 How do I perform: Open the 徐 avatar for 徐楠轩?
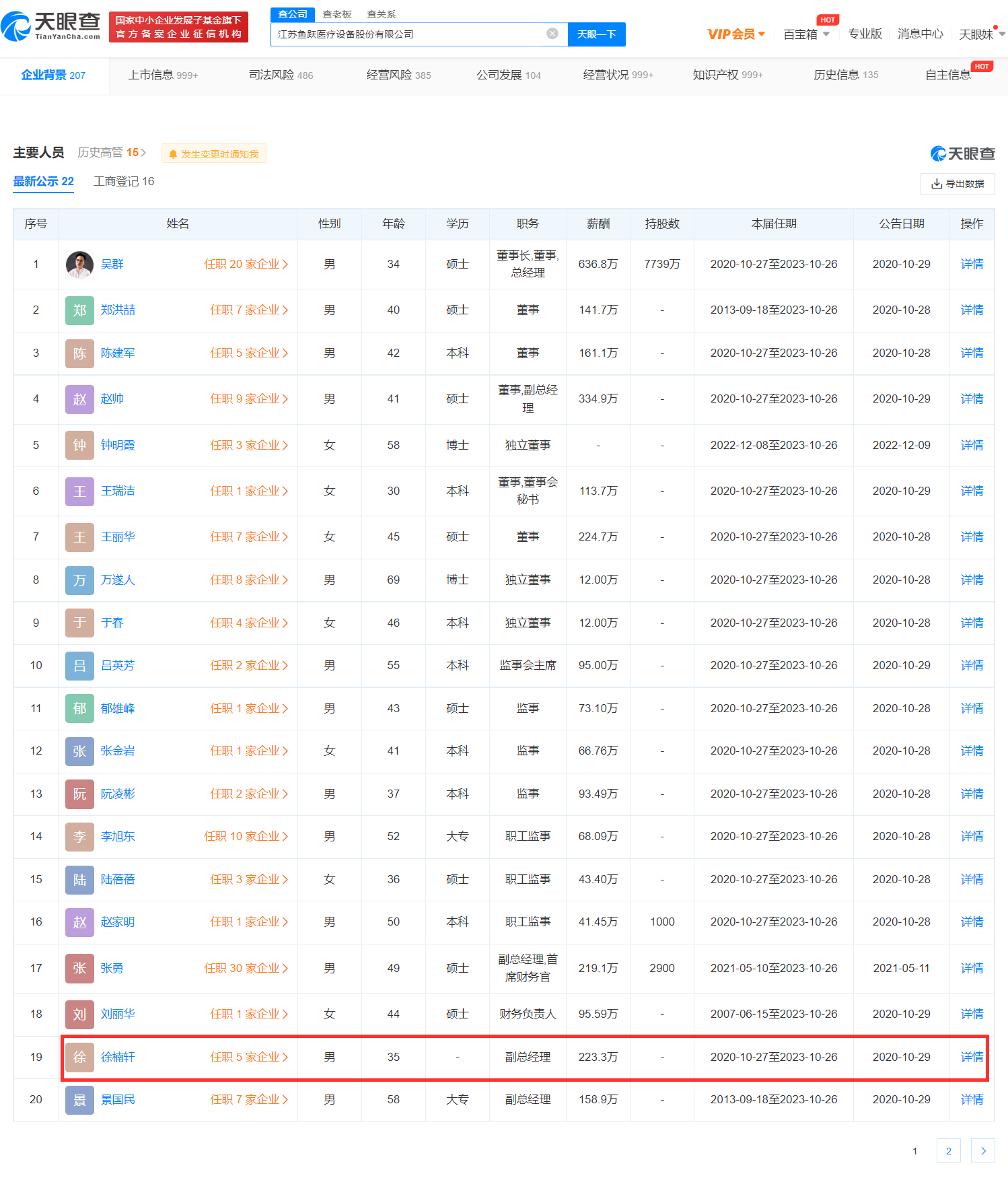(x=79, y=1058)
